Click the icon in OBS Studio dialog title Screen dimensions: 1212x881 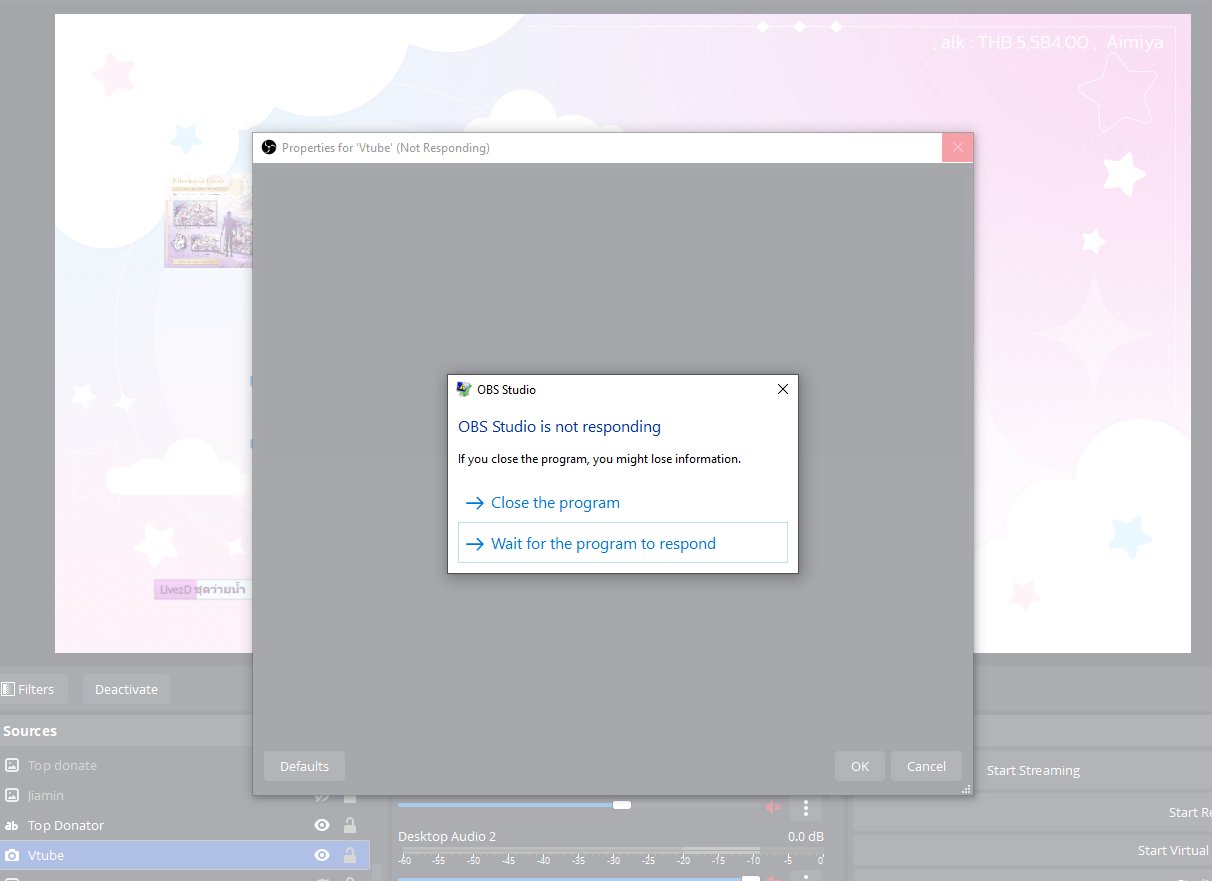pos(464,389)
